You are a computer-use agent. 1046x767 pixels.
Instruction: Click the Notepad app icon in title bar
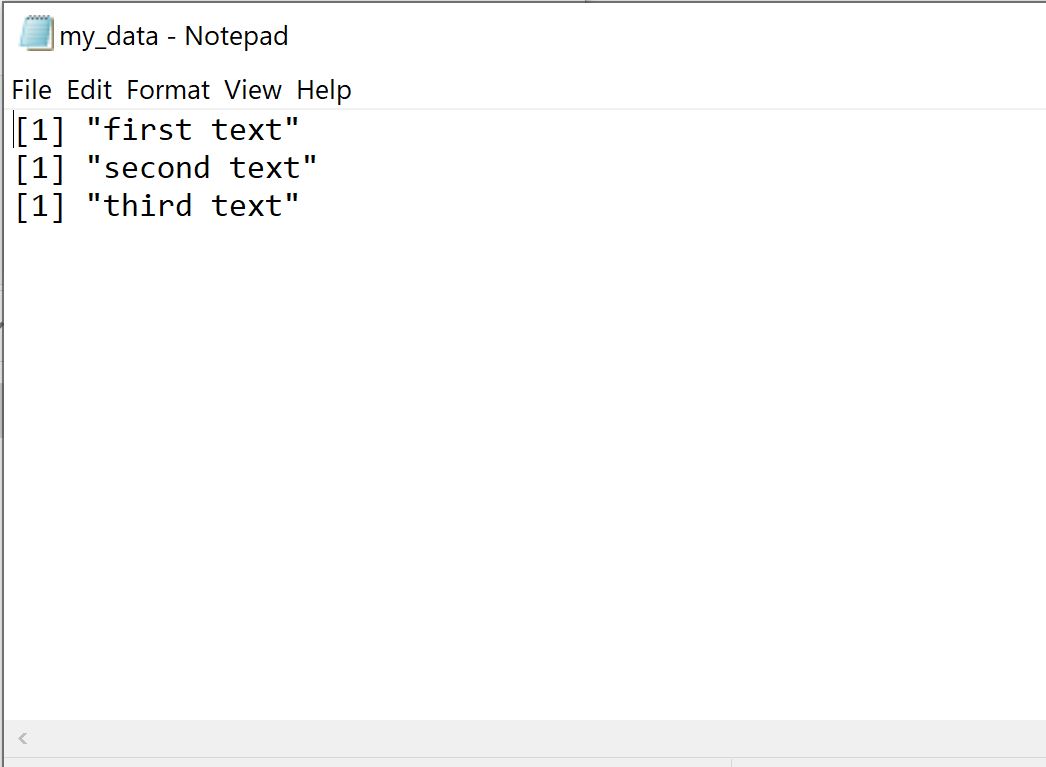[36, 33]
